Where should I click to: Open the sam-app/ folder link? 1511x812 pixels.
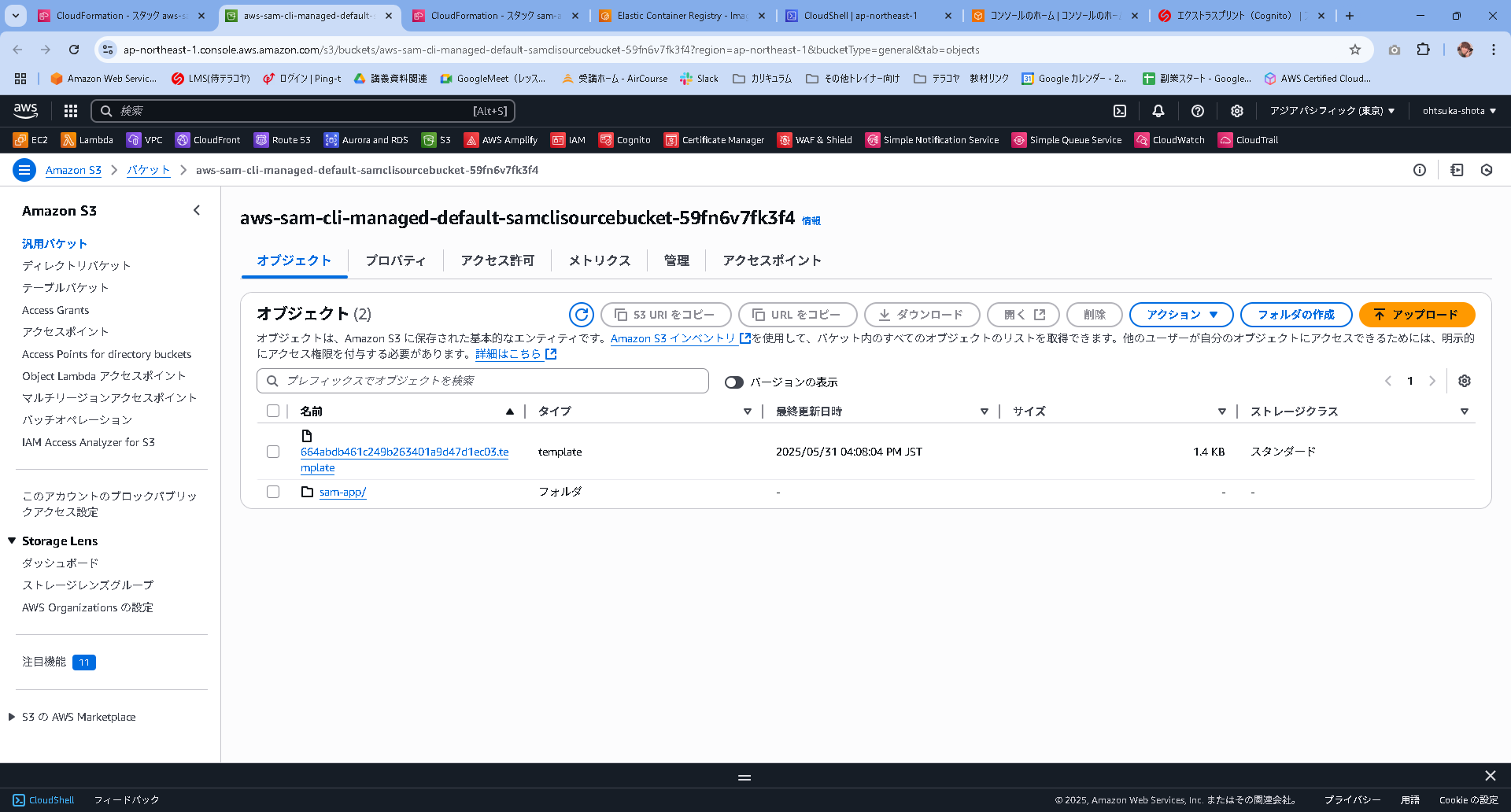point(342,491)
